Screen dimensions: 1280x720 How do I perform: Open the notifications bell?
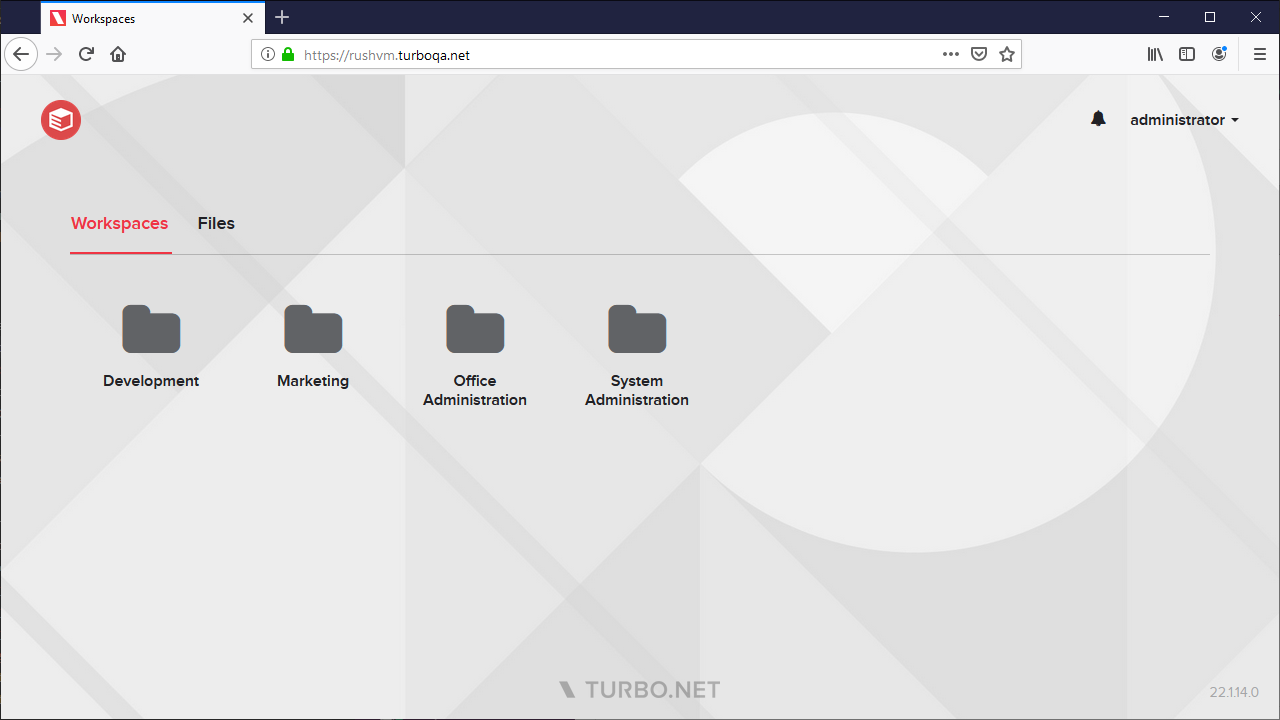pyautogui.click(x=1098, y=118)
